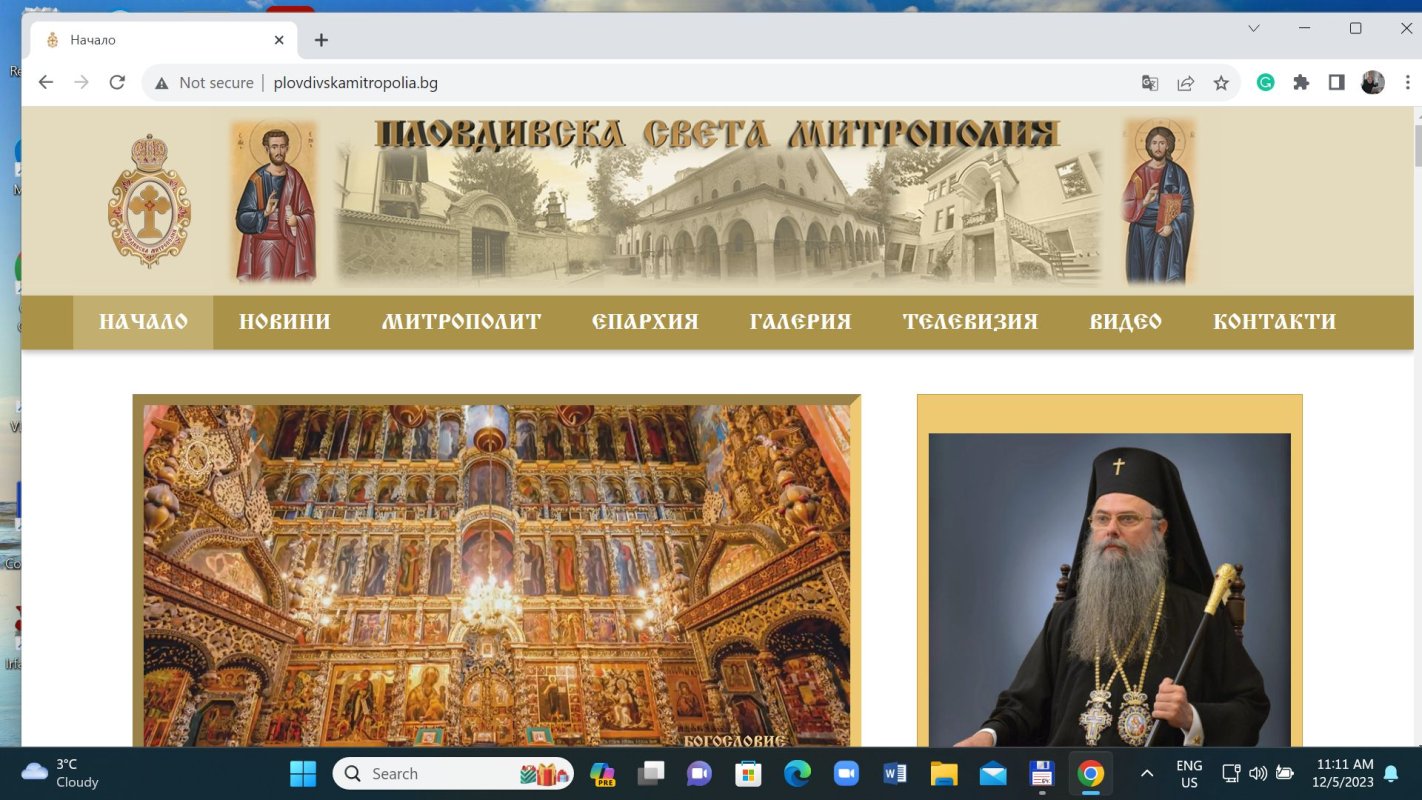Reload the plovdivskamitropolia.bg page
This screenshot has height=800, width=1422.
point(117,83)
